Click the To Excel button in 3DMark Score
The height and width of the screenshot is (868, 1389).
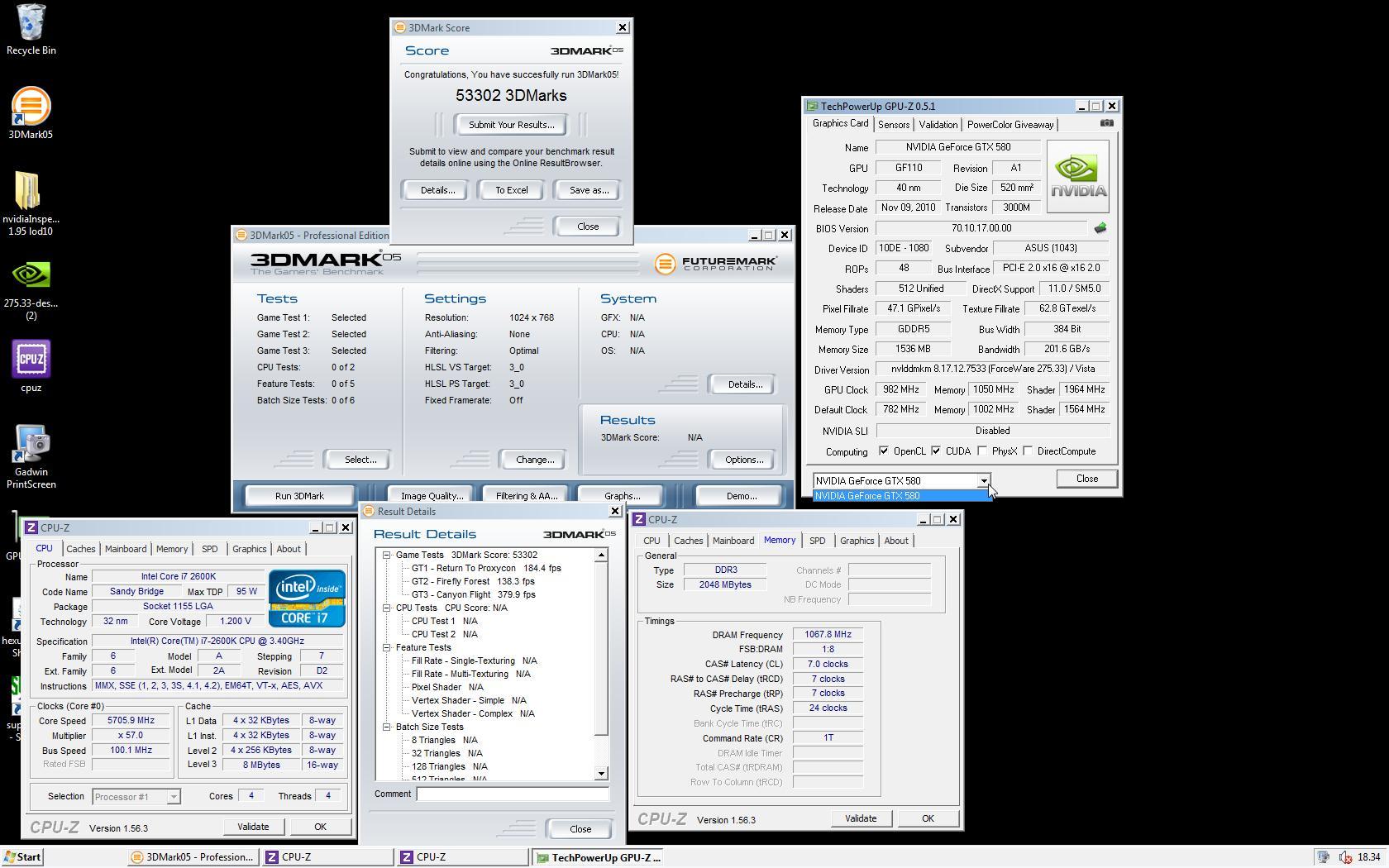[511, 190]
